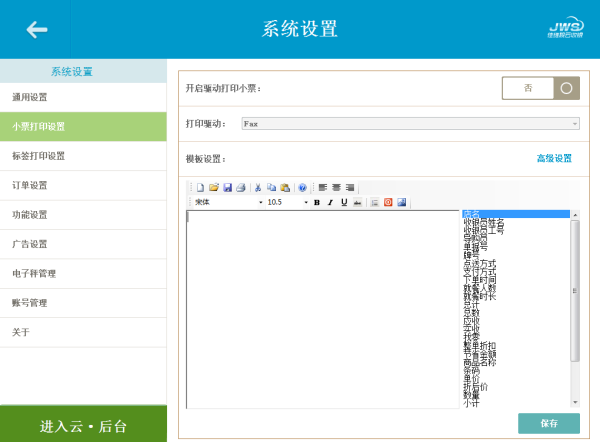600x442 pixels.
Task: Select 标签打印设置 in the sidebar
Action: pos(83,156)
